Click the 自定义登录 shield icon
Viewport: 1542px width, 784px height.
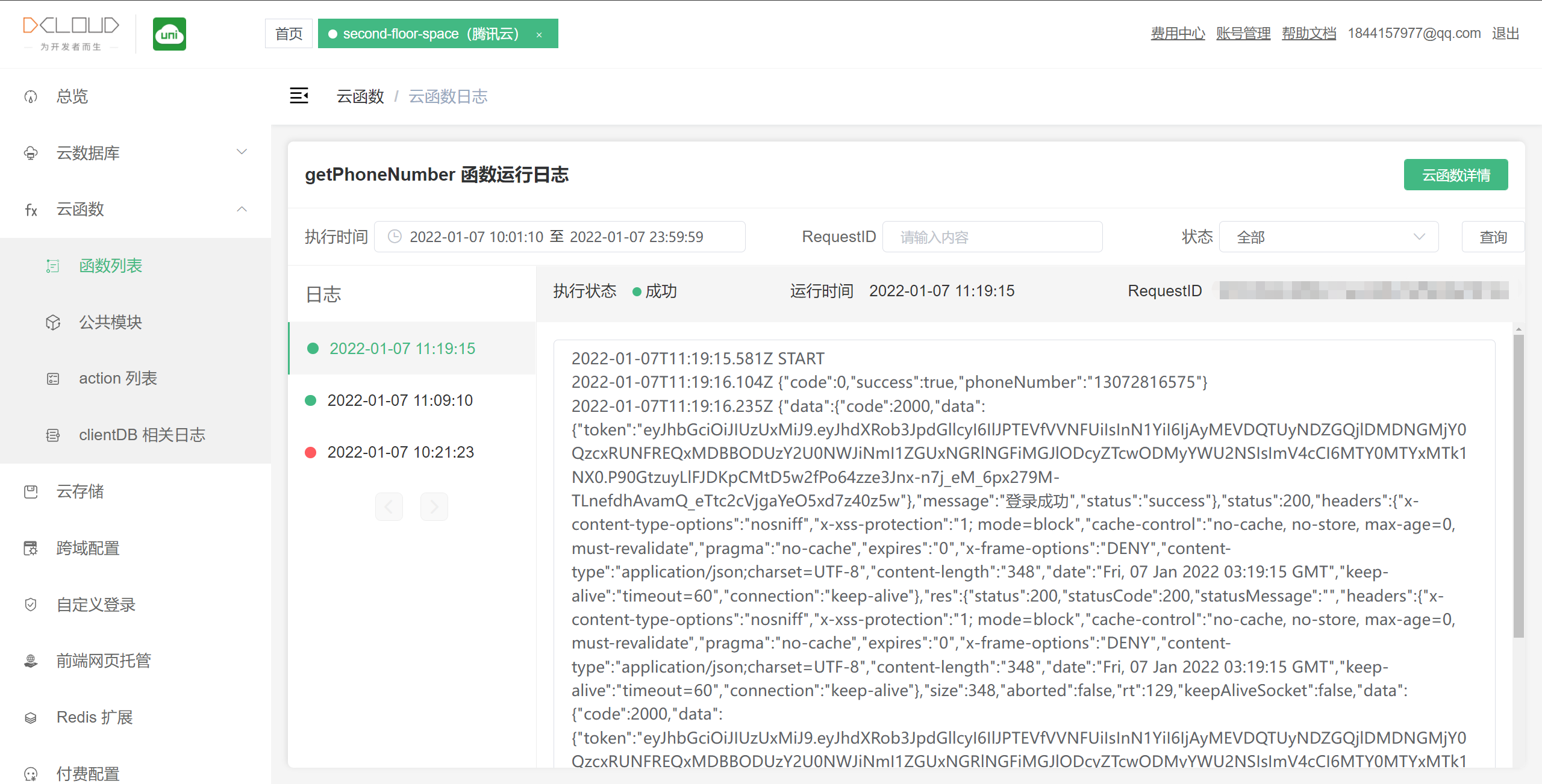coord(31,605)
